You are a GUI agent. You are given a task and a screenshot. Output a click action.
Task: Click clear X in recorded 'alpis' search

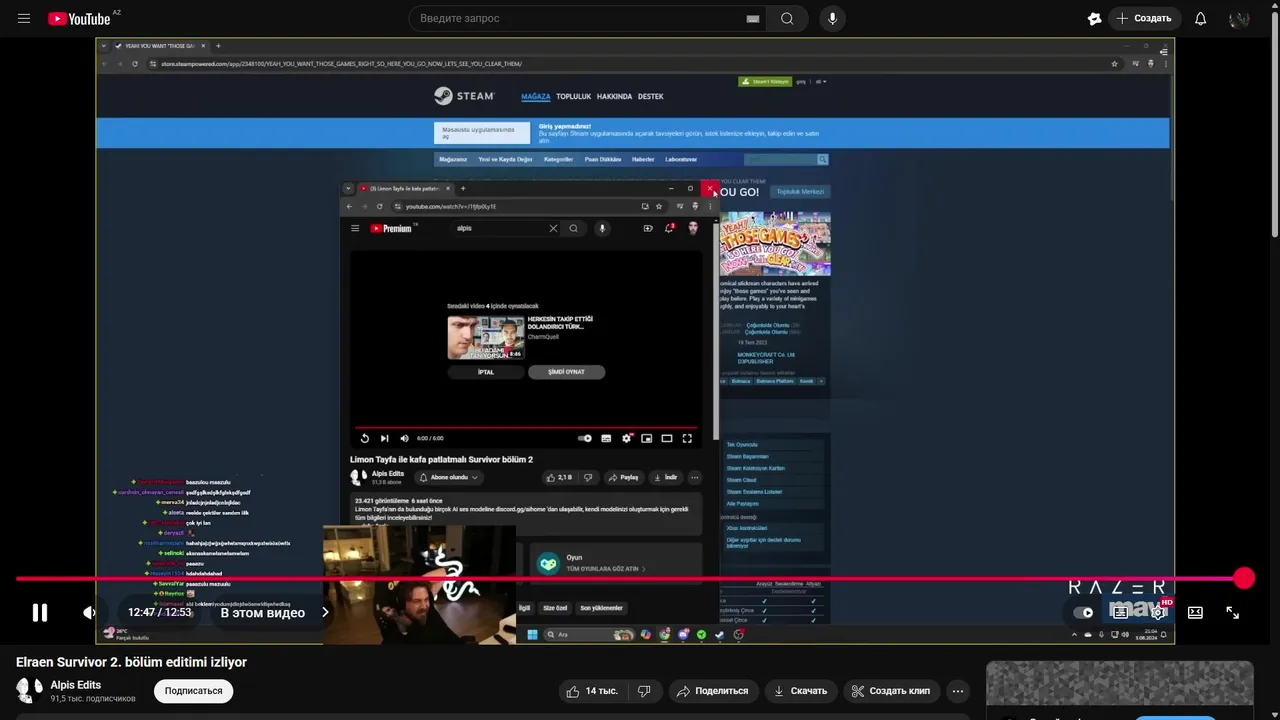tap(553, 228)
